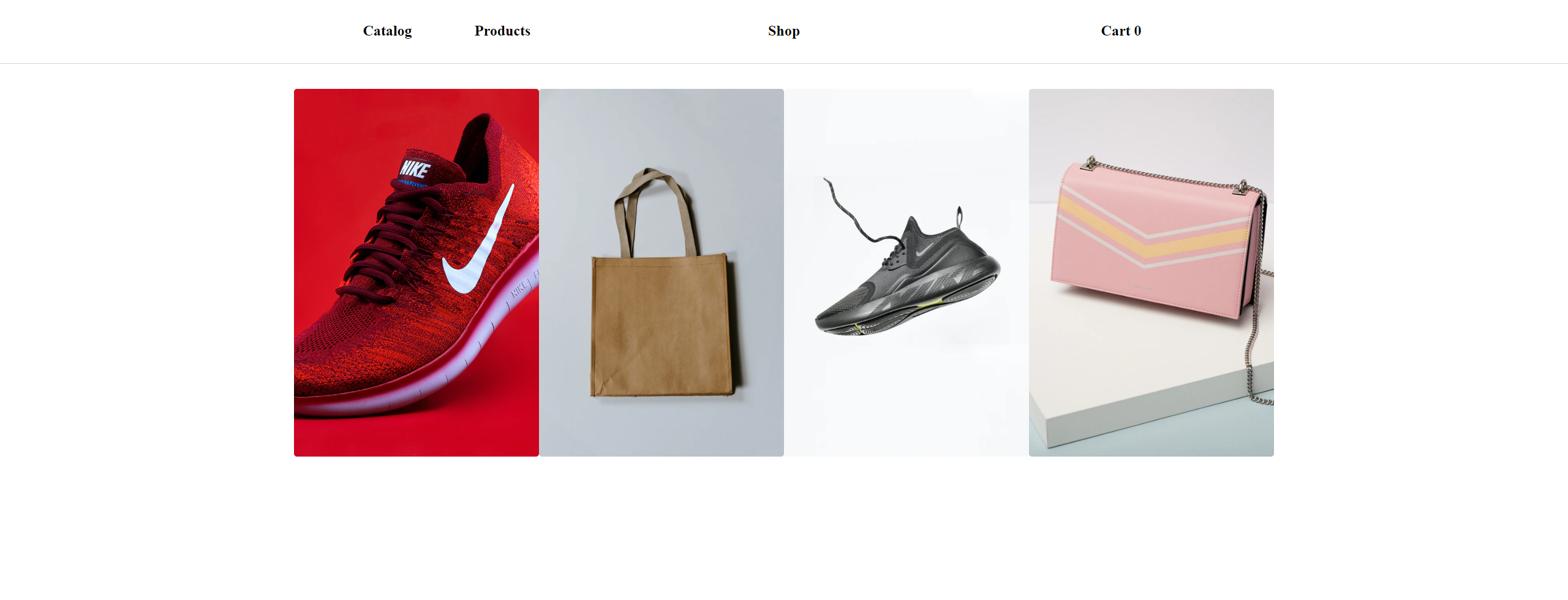Viewport: 1568px width, 600px height.
Task: Click the black sneaker's ridged sole
Action: pos(907,306)
